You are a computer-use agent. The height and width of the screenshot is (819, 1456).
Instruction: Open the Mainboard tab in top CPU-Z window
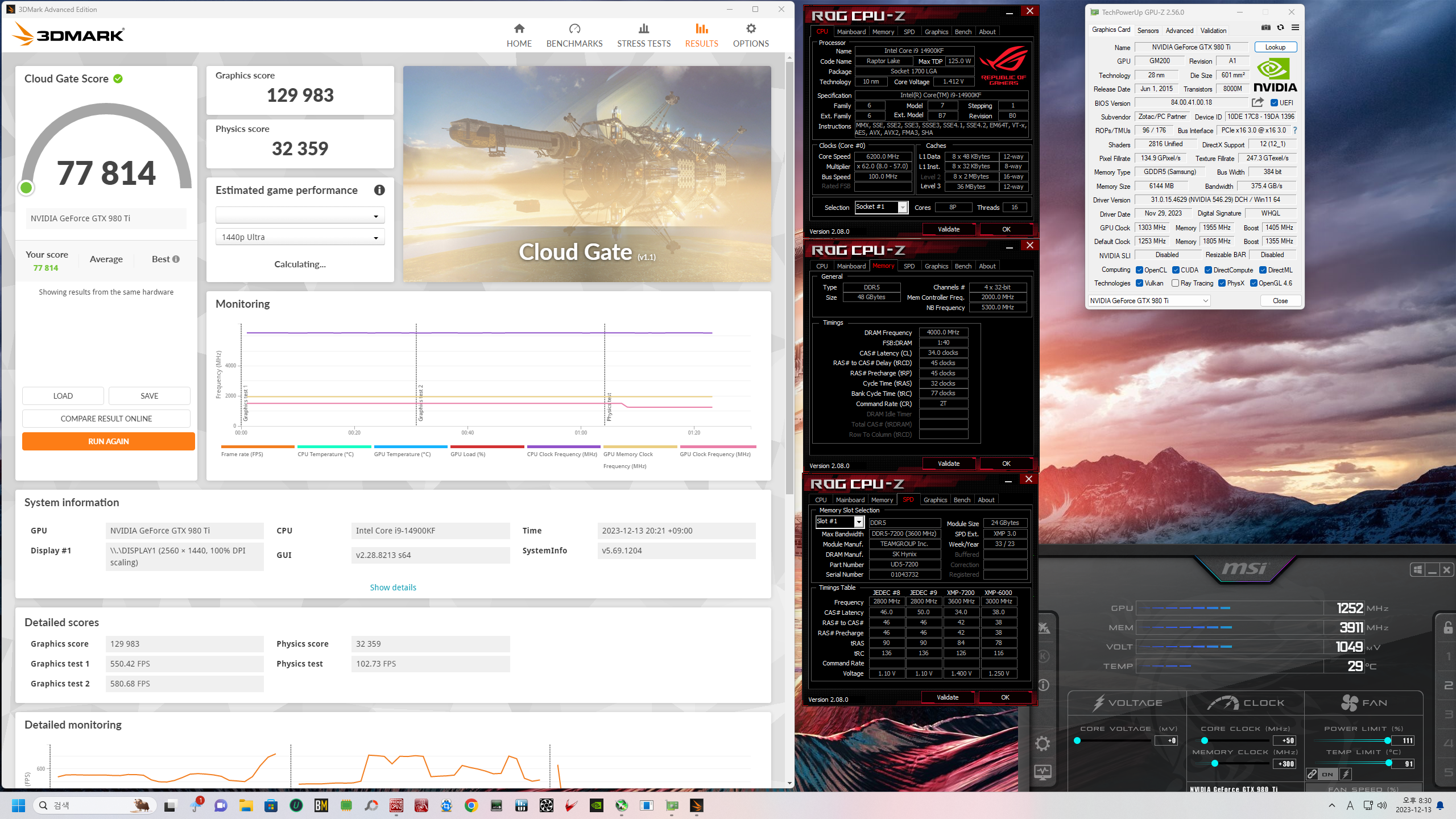851,32
